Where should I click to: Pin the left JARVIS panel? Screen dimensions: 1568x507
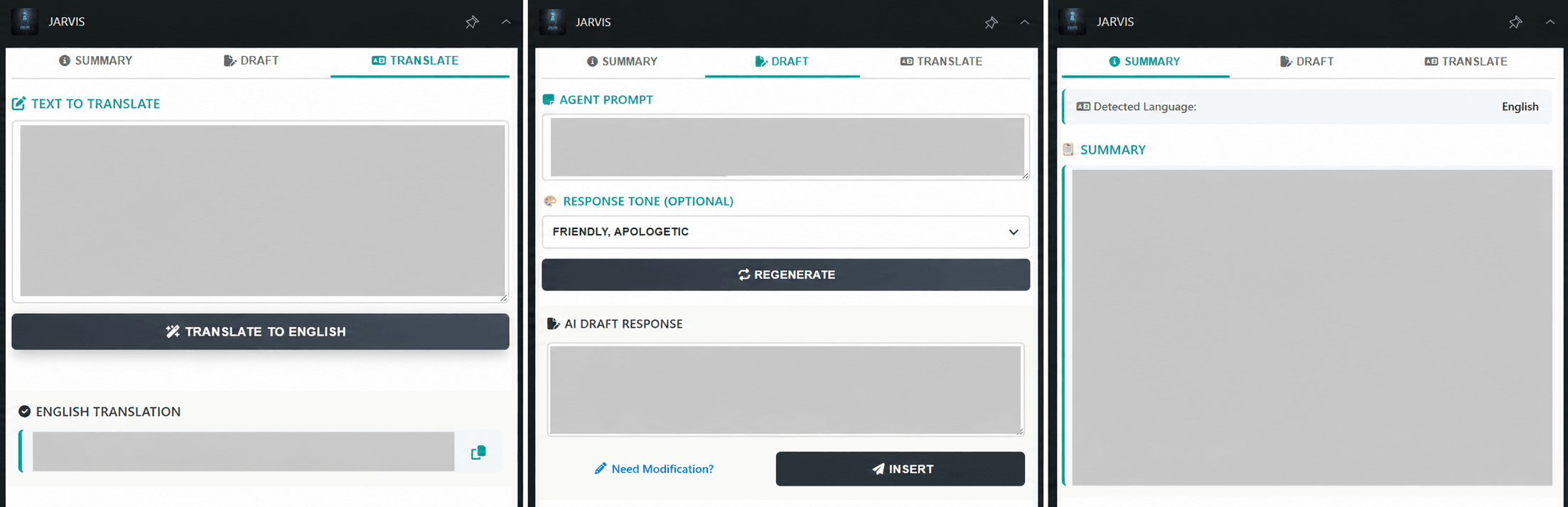(472, 22)
